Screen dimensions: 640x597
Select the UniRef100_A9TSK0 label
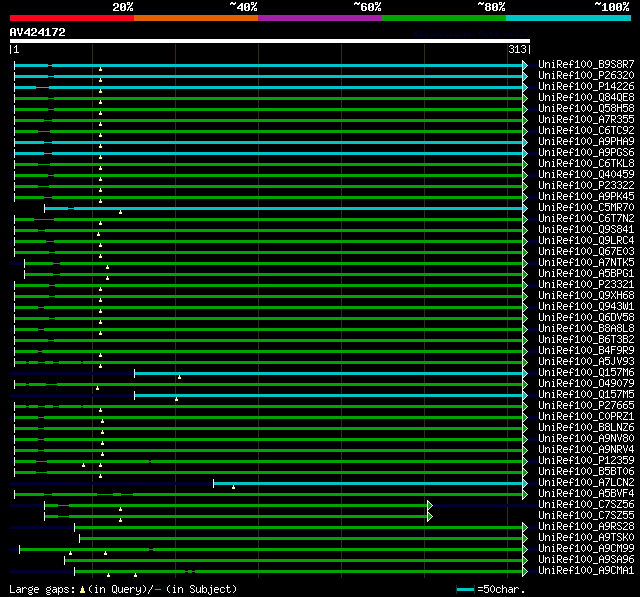coord(586,538)
